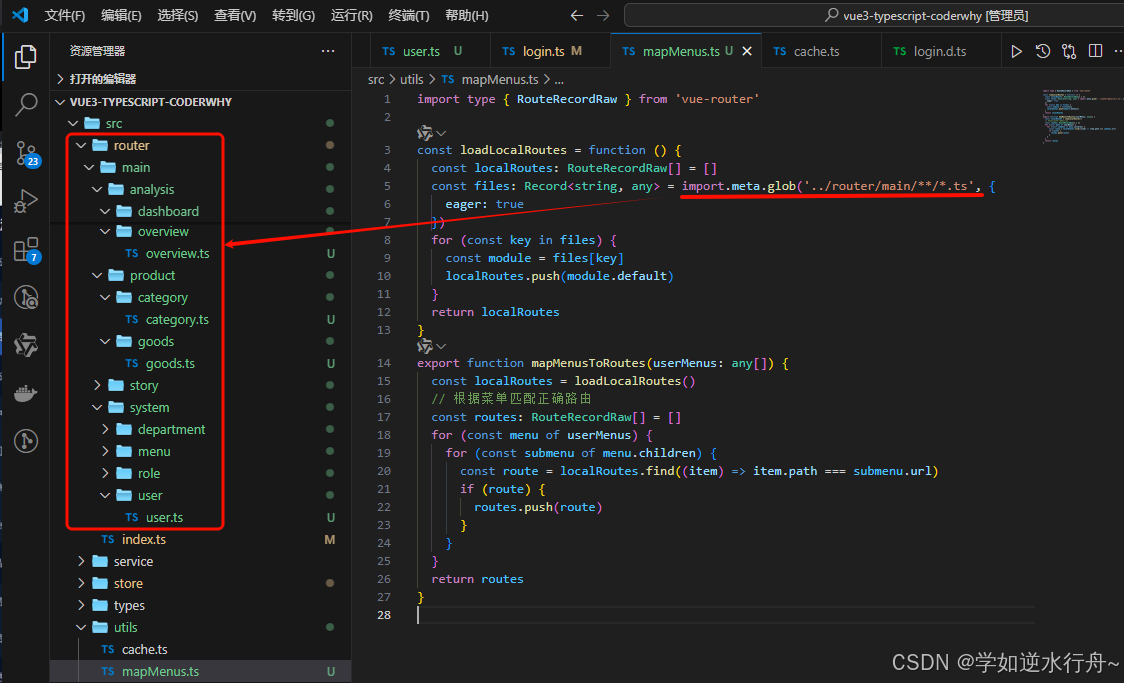The image size is (1124, 683).
Task: Split the editor to the right
Action: (1095, 51)
